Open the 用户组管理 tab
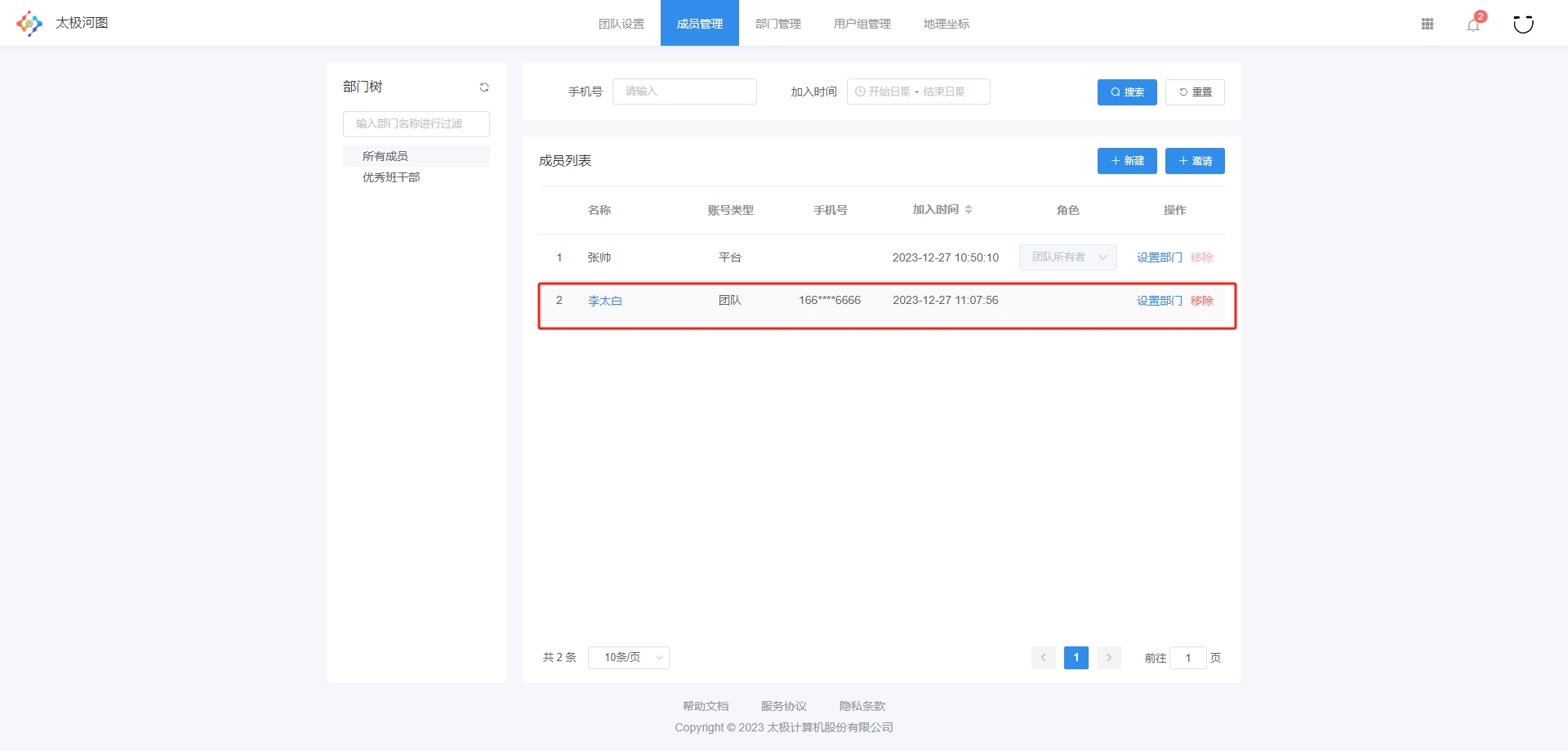1568x751 pixels. (862, 24)
